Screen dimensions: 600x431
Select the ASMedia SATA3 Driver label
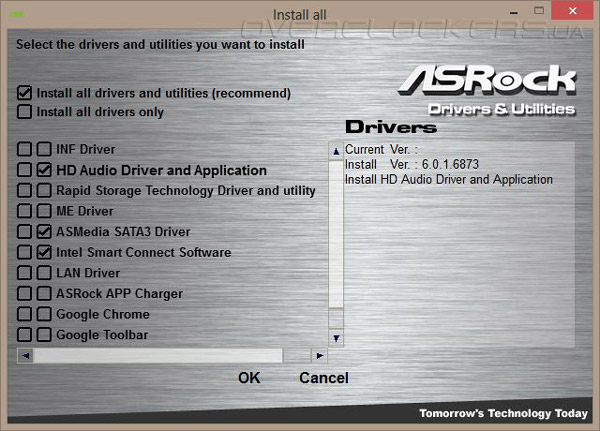point(123,232)
